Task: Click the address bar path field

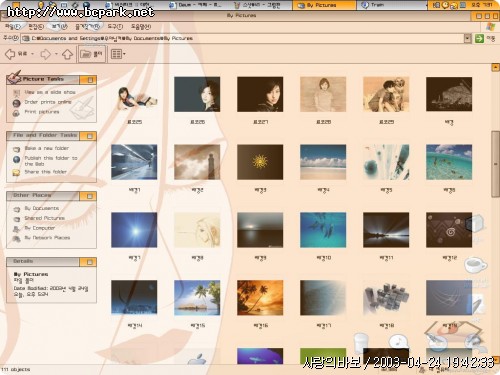Action: tap(242, 38)
